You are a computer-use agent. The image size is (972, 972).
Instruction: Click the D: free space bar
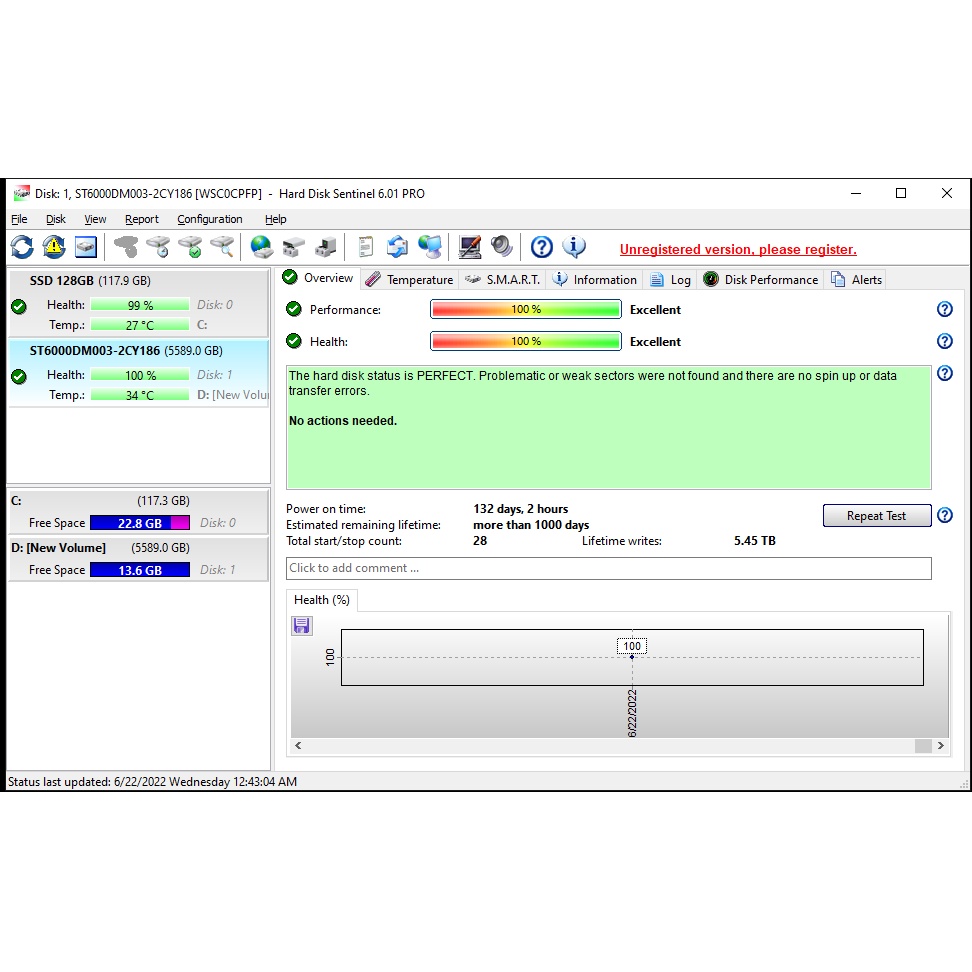[x=139, y=570]
